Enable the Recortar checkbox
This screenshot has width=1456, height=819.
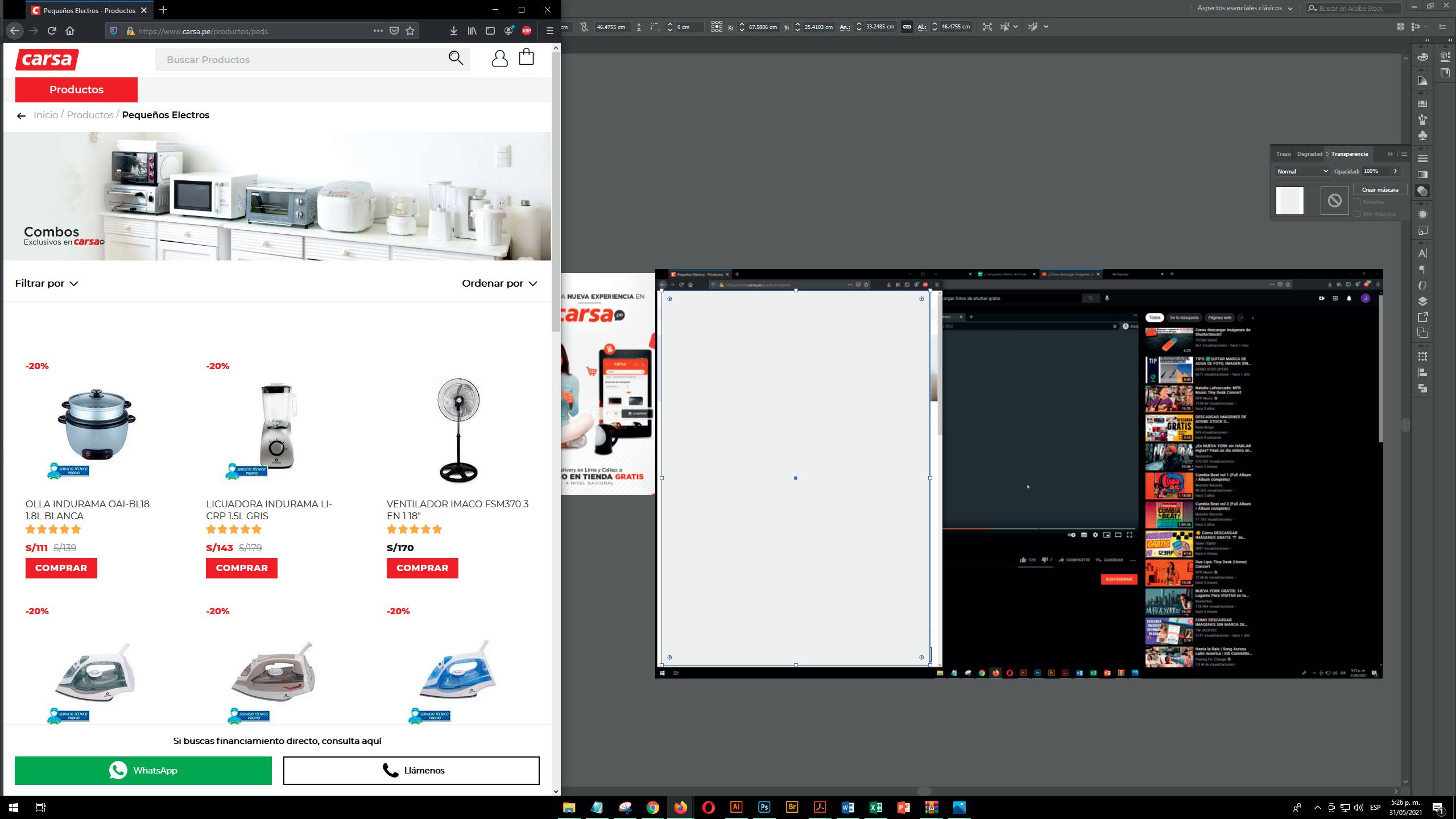tap(1357, 202)
